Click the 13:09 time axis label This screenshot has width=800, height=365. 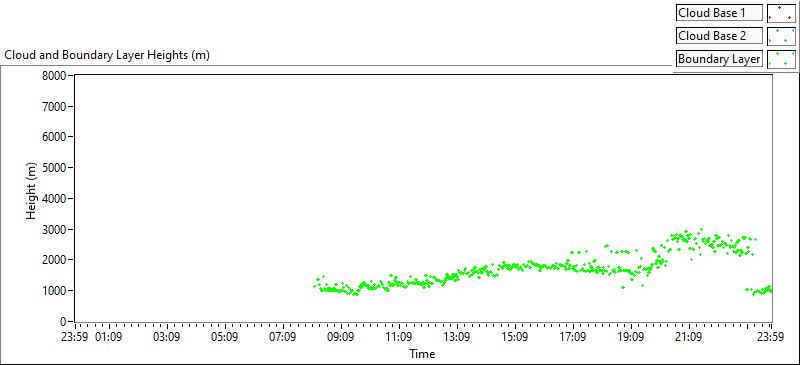point(457,336)
